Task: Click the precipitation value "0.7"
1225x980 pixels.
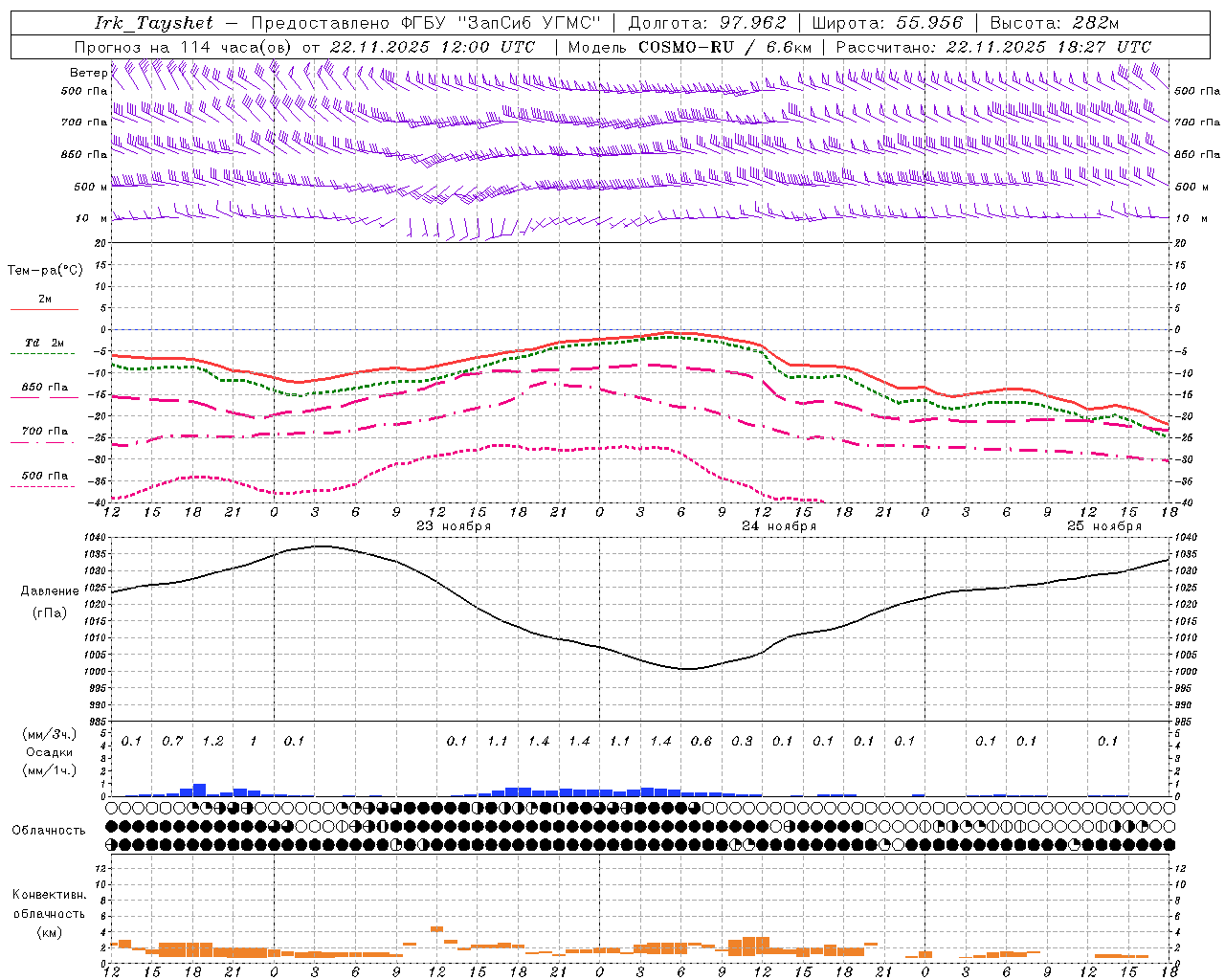Action: (x=172, y=742)
